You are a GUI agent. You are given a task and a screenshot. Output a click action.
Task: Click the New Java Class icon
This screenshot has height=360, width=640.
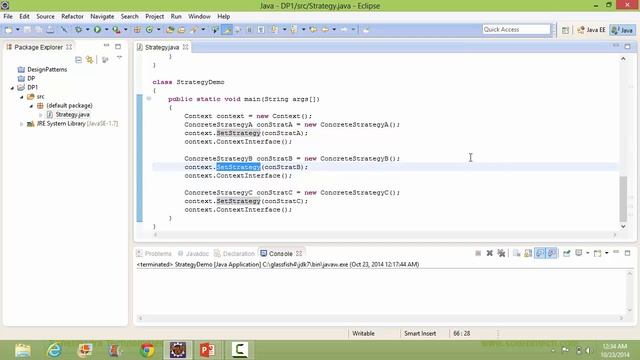[x=149, y=30]
